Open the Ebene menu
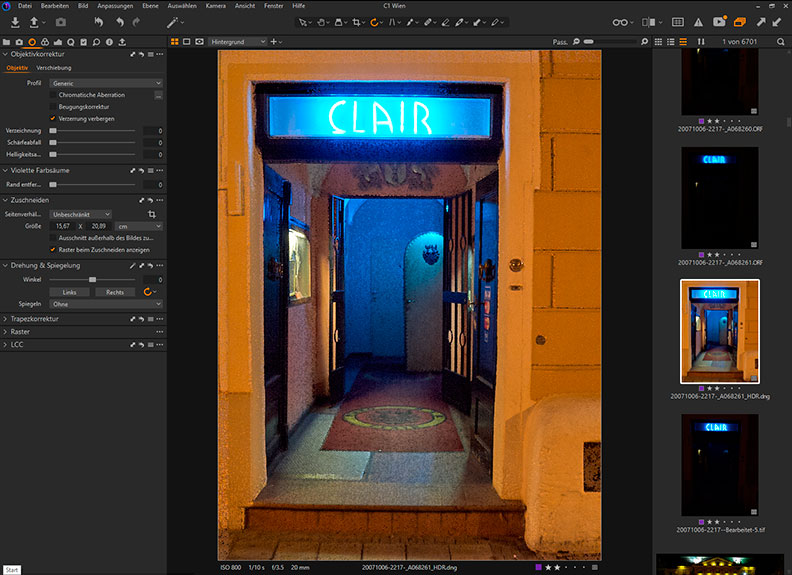Screen dimensions: 792x575 coord(150,6)
